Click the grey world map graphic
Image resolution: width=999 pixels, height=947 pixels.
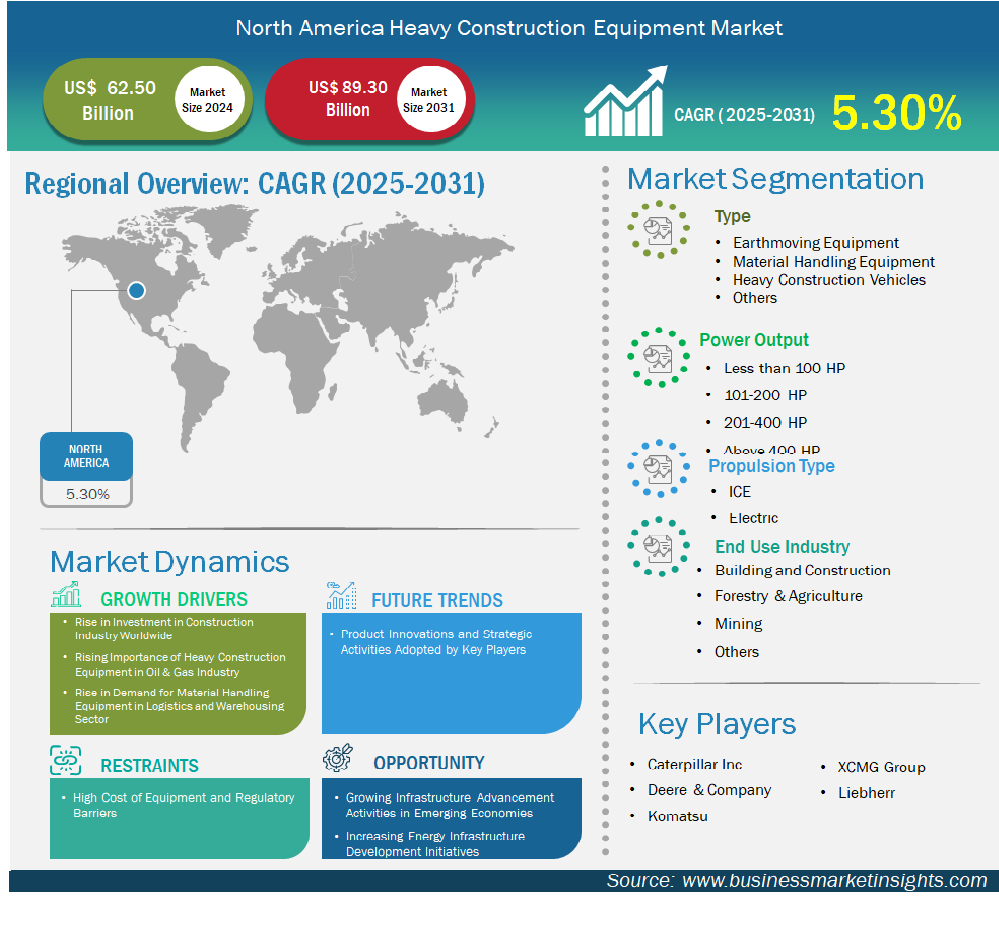point(288,327)
